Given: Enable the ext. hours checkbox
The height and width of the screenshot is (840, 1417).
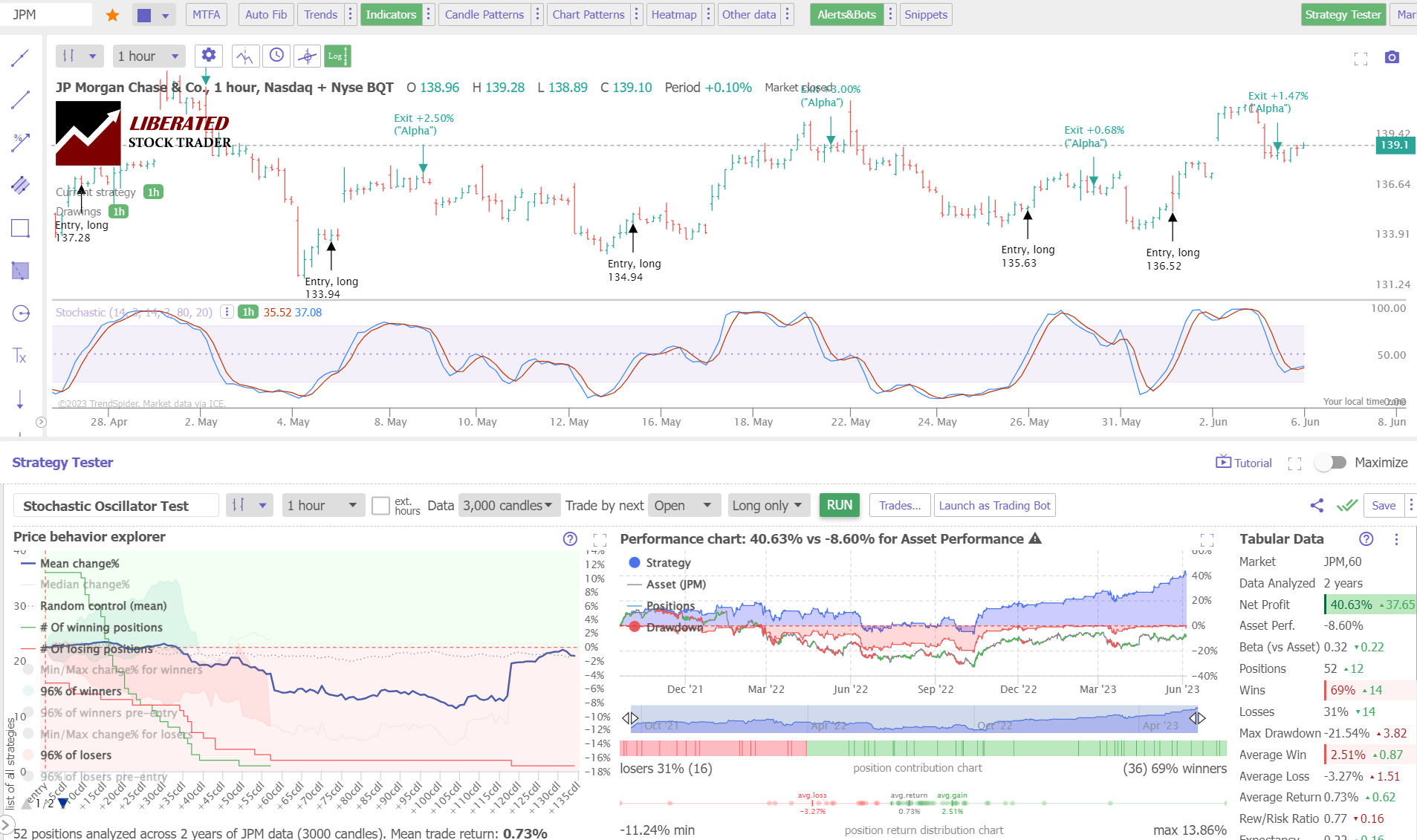Looking at the screenshot, I should tap(380, 505).
